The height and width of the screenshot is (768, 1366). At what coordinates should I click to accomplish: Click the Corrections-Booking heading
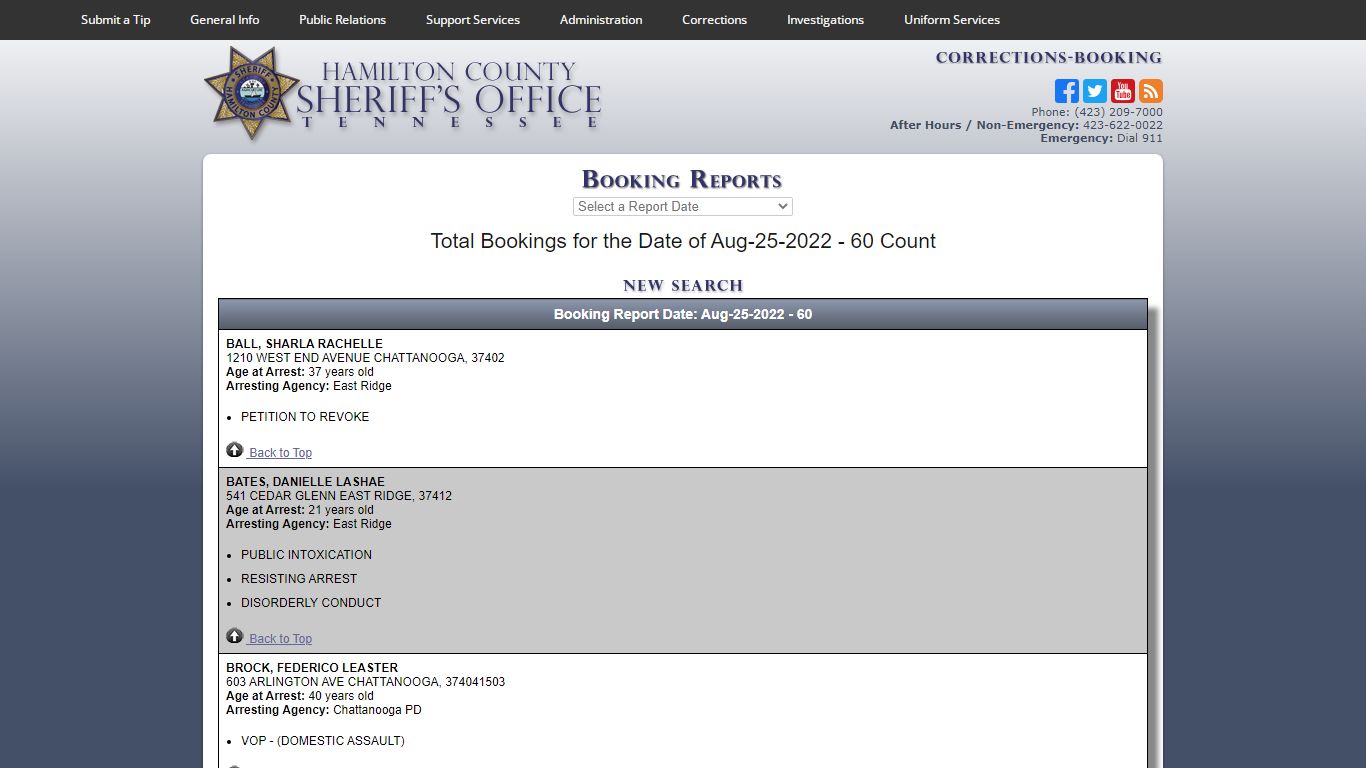(x=1049, y=58)
